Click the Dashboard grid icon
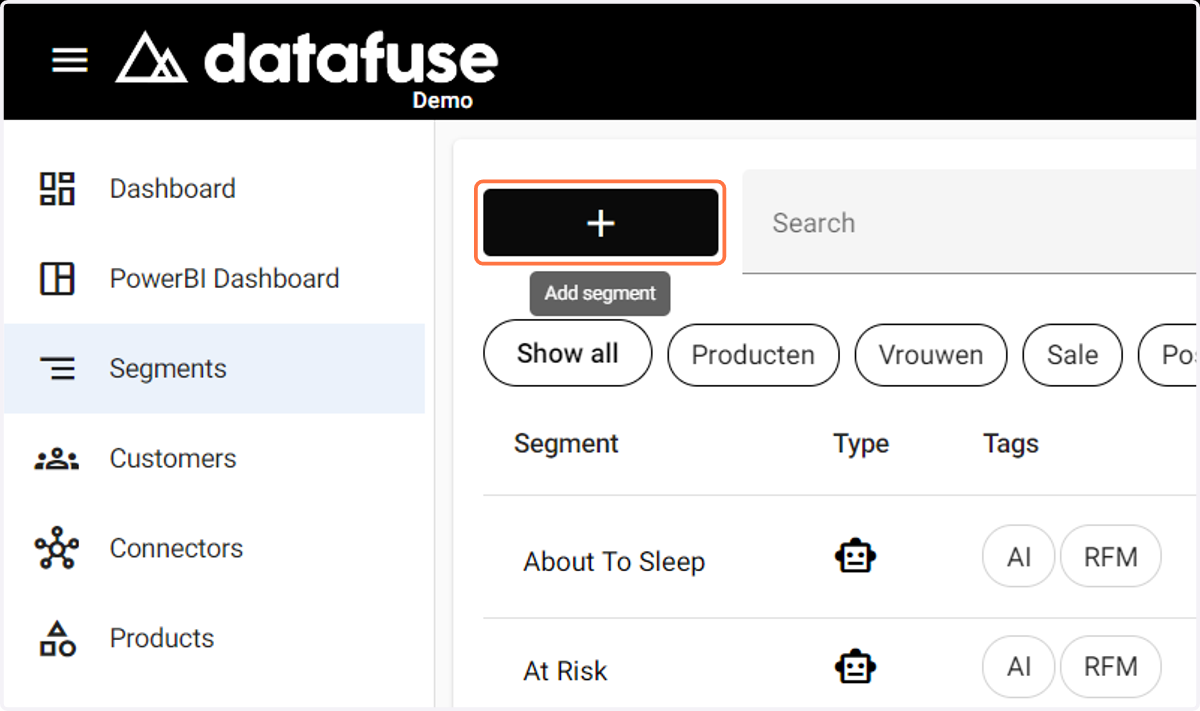 (57, 189)
